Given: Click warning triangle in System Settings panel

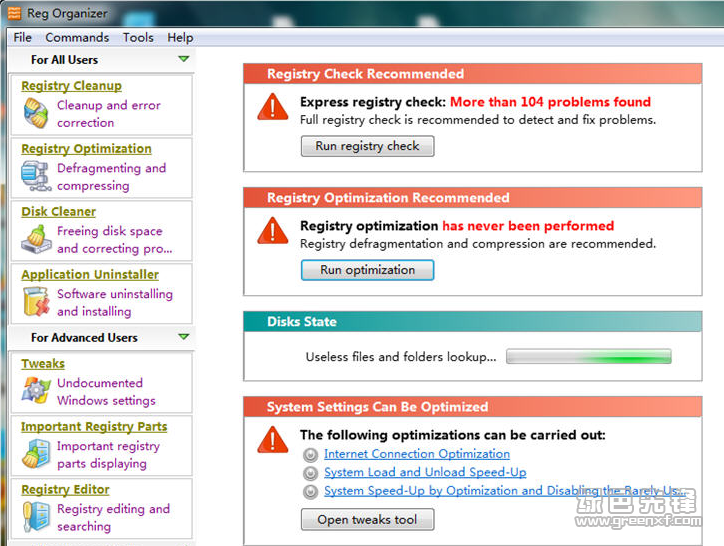Looking at the screenshot, I should click(x=273, y=440).
